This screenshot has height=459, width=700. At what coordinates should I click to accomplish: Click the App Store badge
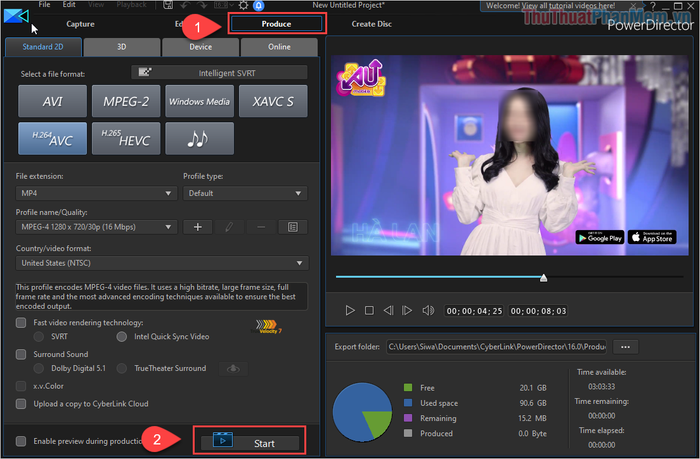pyautogui.click(x=652, y=238)
